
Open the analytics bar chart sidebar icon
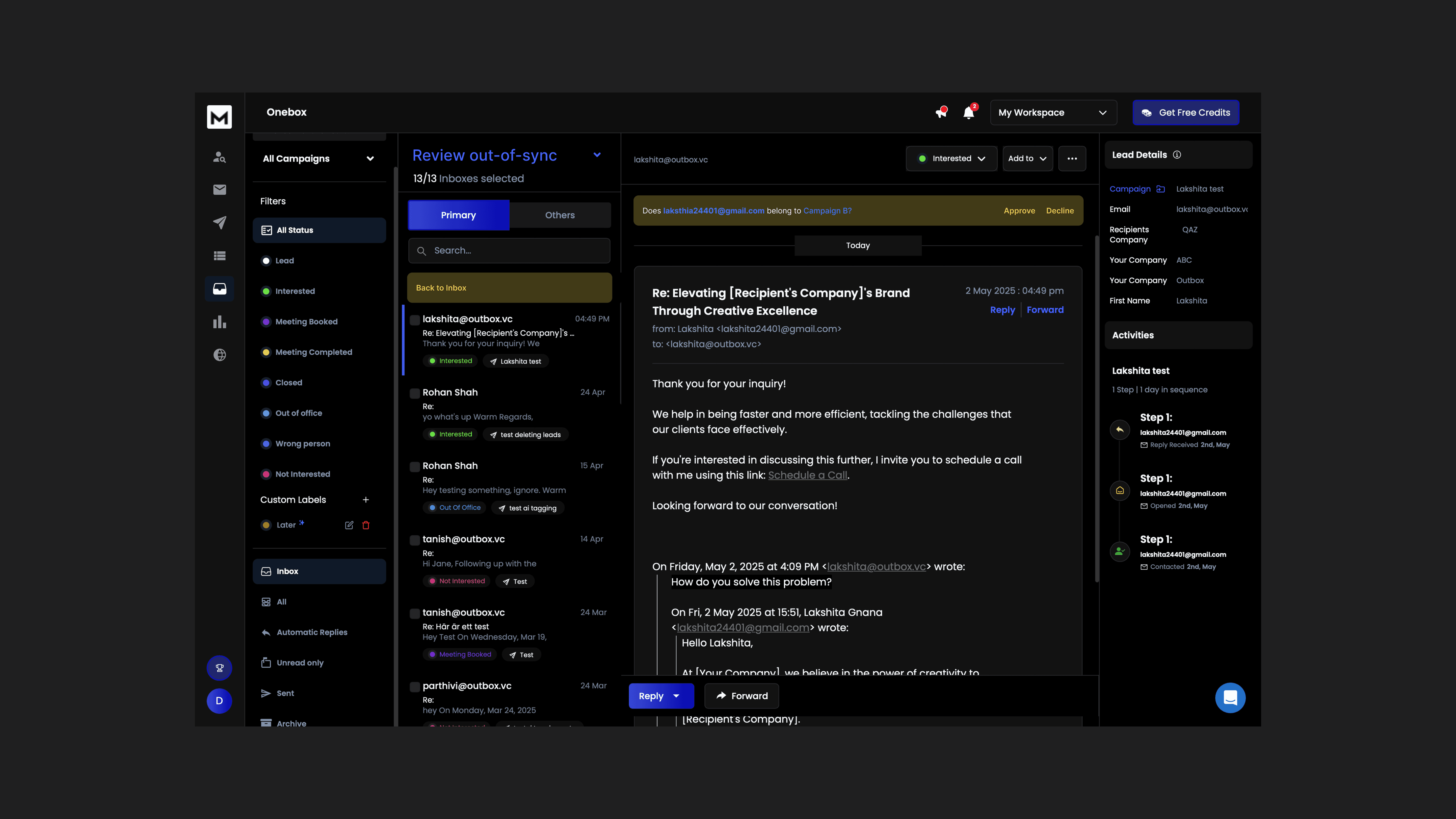pos(219,322)
